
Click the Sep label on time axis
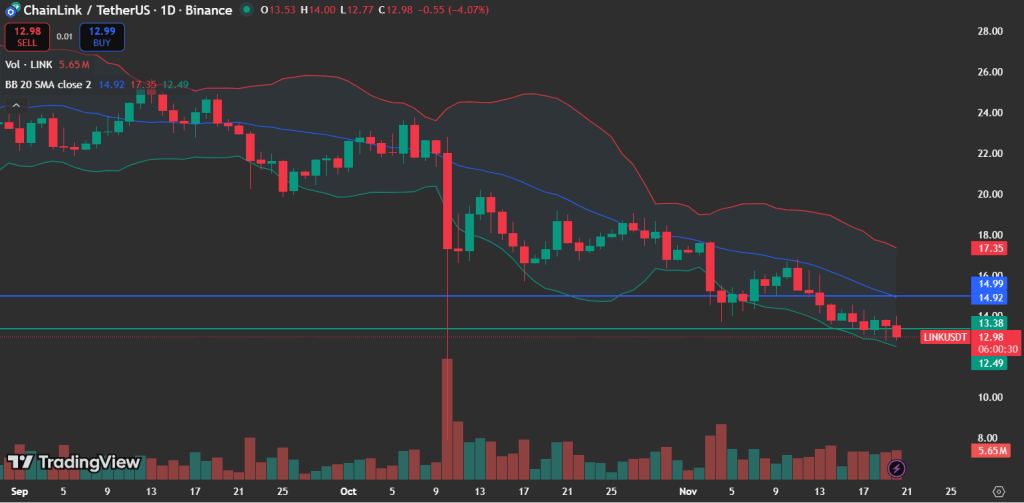coord(20,491)
